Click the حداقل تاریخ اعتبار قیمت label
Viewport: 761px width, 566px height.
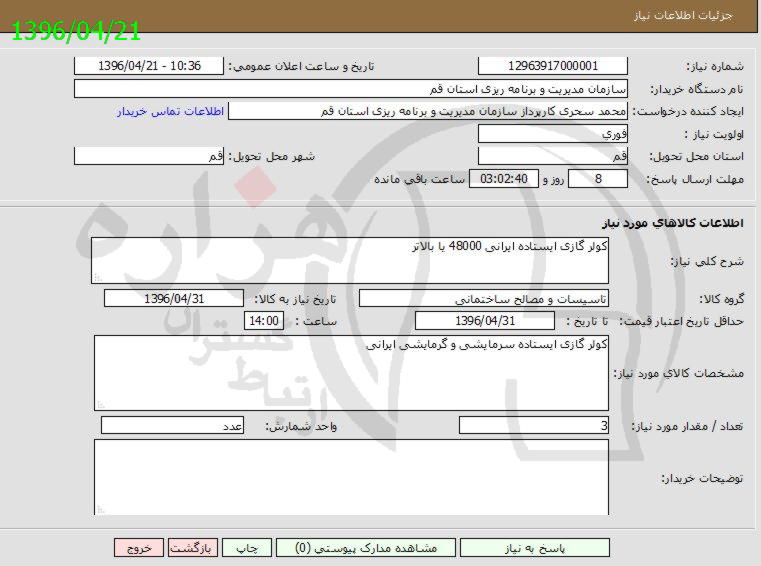[x=681, y=321]
